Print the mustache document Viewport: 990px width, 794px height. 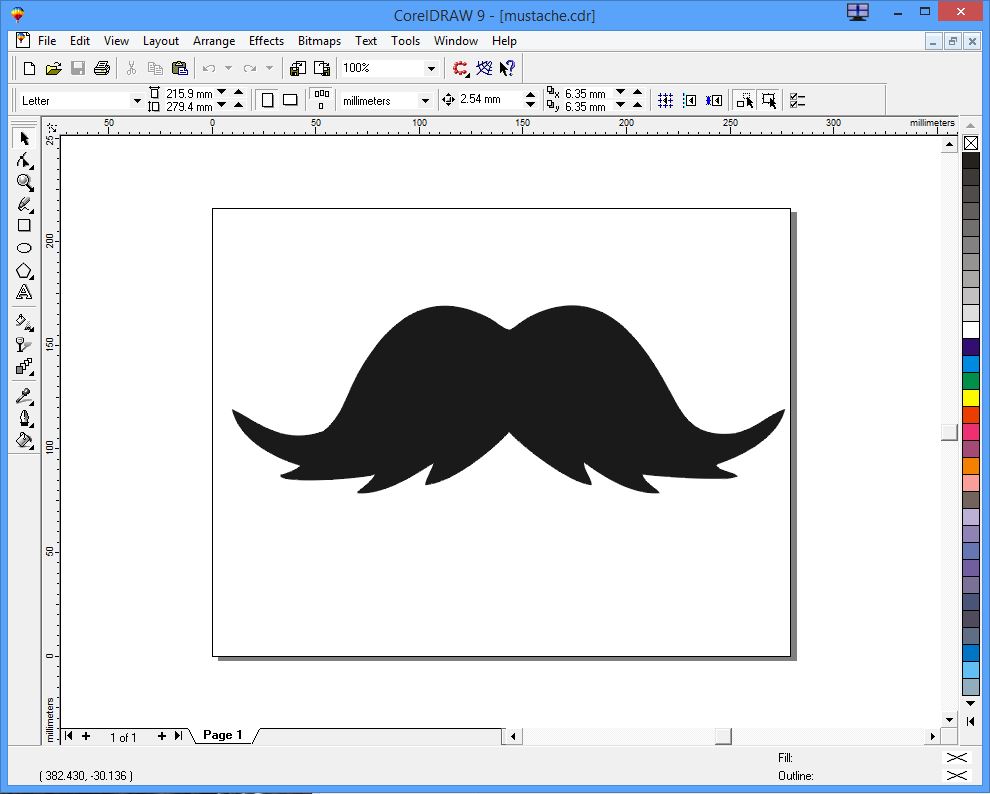(x=101, y=68)
